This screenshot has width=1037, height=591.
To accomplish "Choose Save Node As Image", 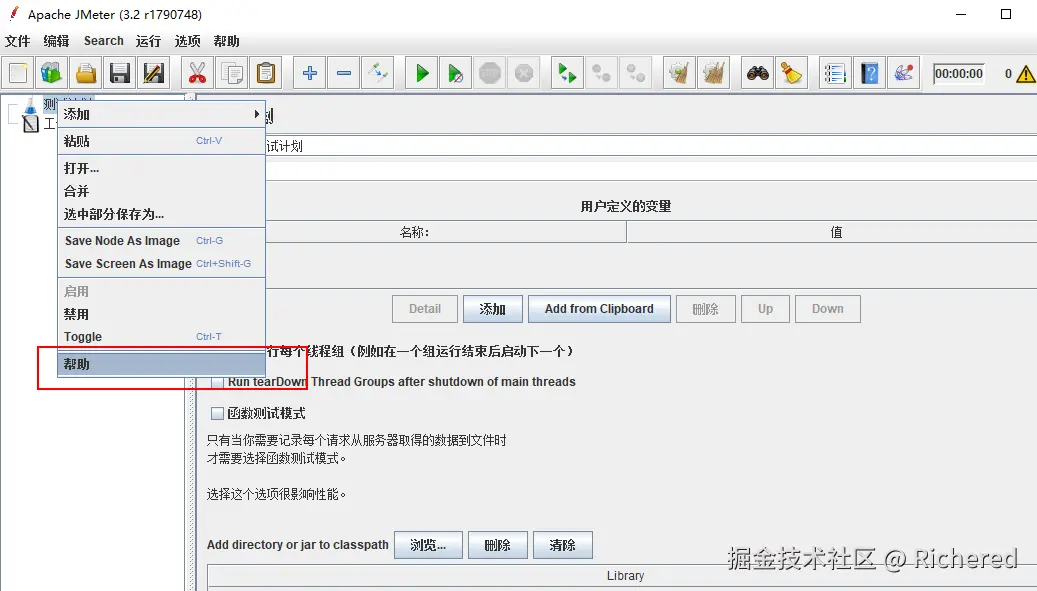I will (161, 241).
